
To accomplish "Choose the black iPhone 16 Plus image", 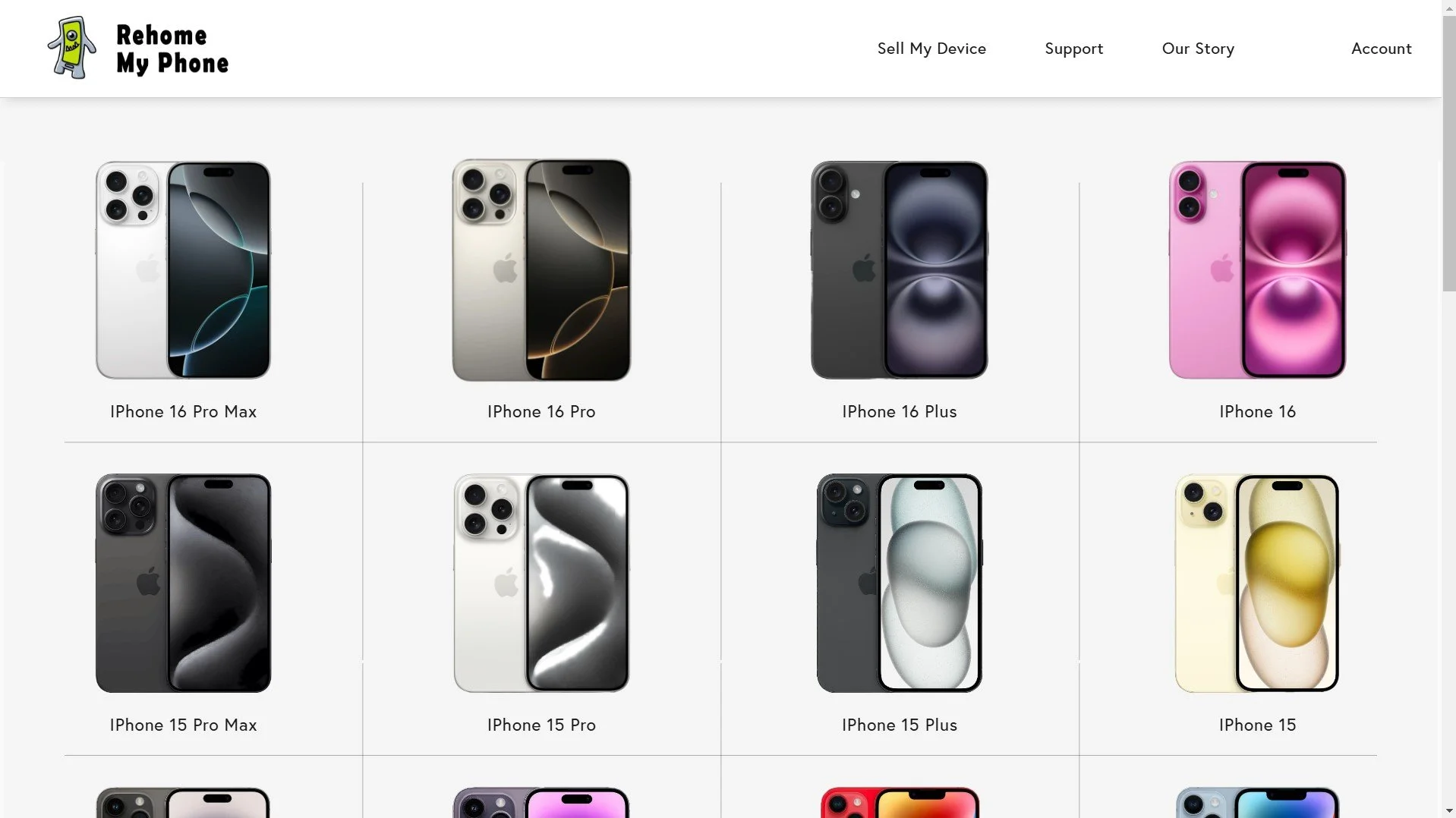I will [899, 269].
